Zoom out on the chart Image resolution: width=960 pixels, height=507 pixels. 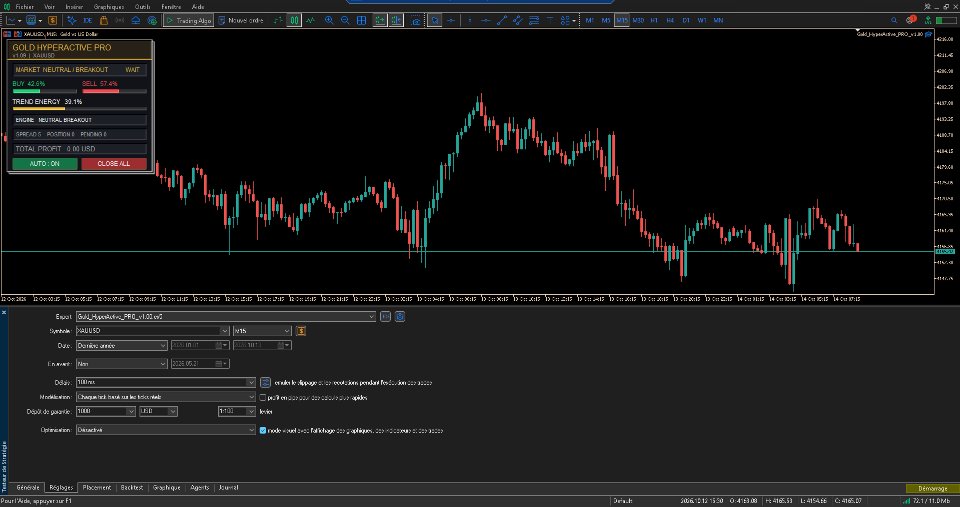345,20
